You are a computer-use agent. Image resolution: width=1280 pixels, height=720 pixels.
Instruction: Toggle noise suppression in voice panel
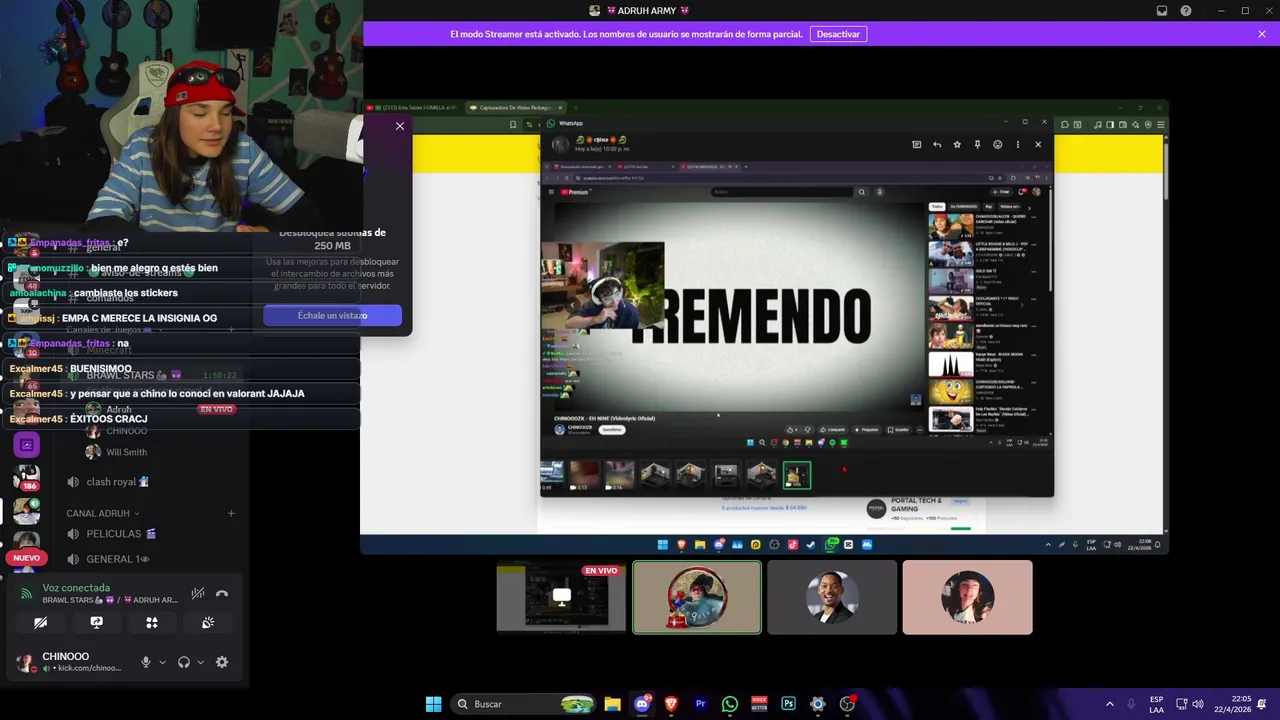pyautogui.click(x=198, y=593)
